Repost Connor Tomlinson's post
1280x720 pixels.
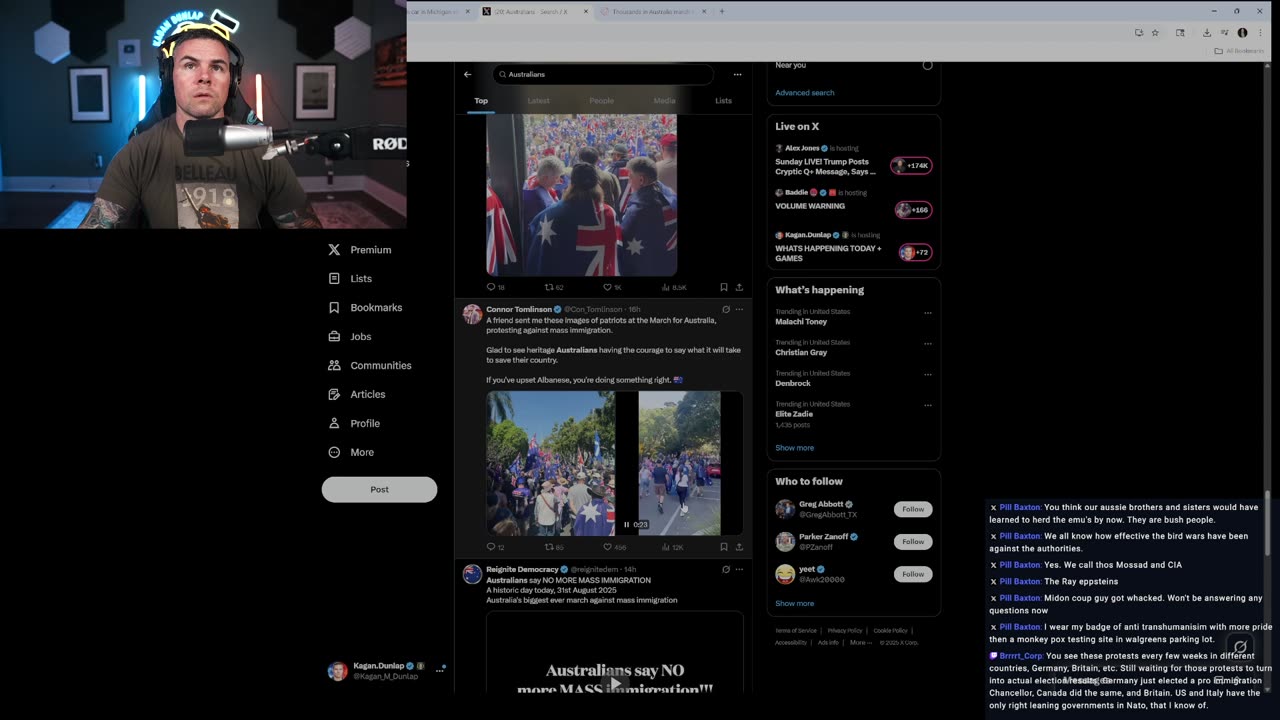[549, 547]
